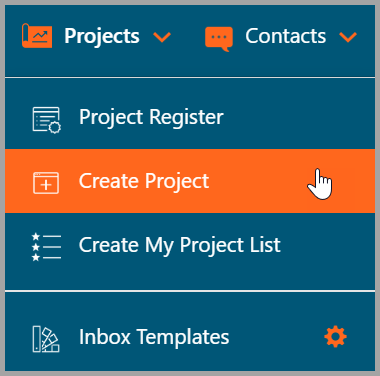Click the Contacts speech bubble icon
The height and width of the screenshot is (376, 380).
click(x=219, y=39)
